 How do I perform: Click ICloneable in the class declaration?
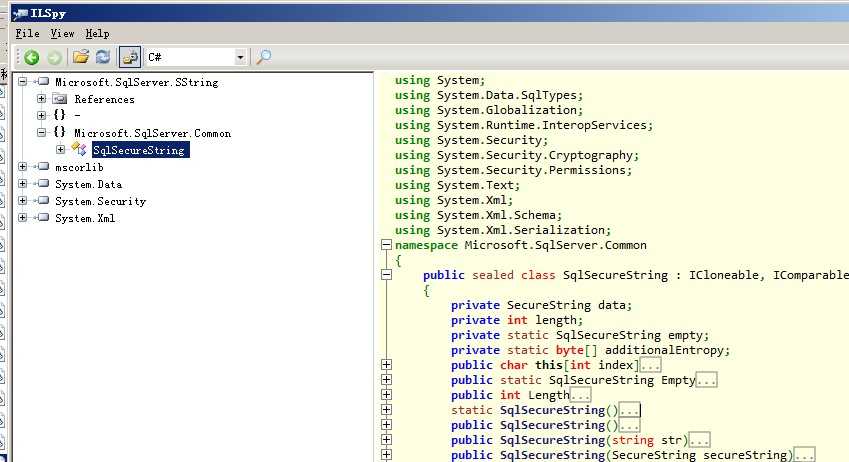coord(723,275)
